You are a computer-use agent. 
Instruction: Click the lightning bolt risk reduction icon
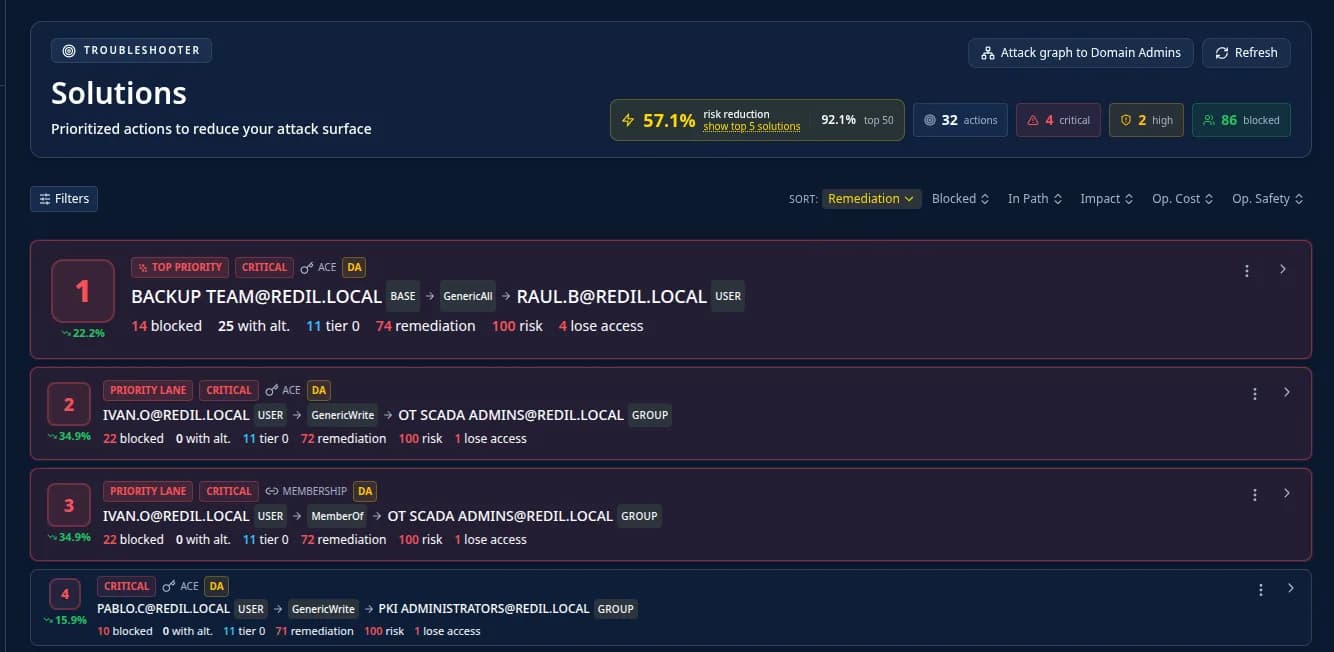(x=628, y=120)
